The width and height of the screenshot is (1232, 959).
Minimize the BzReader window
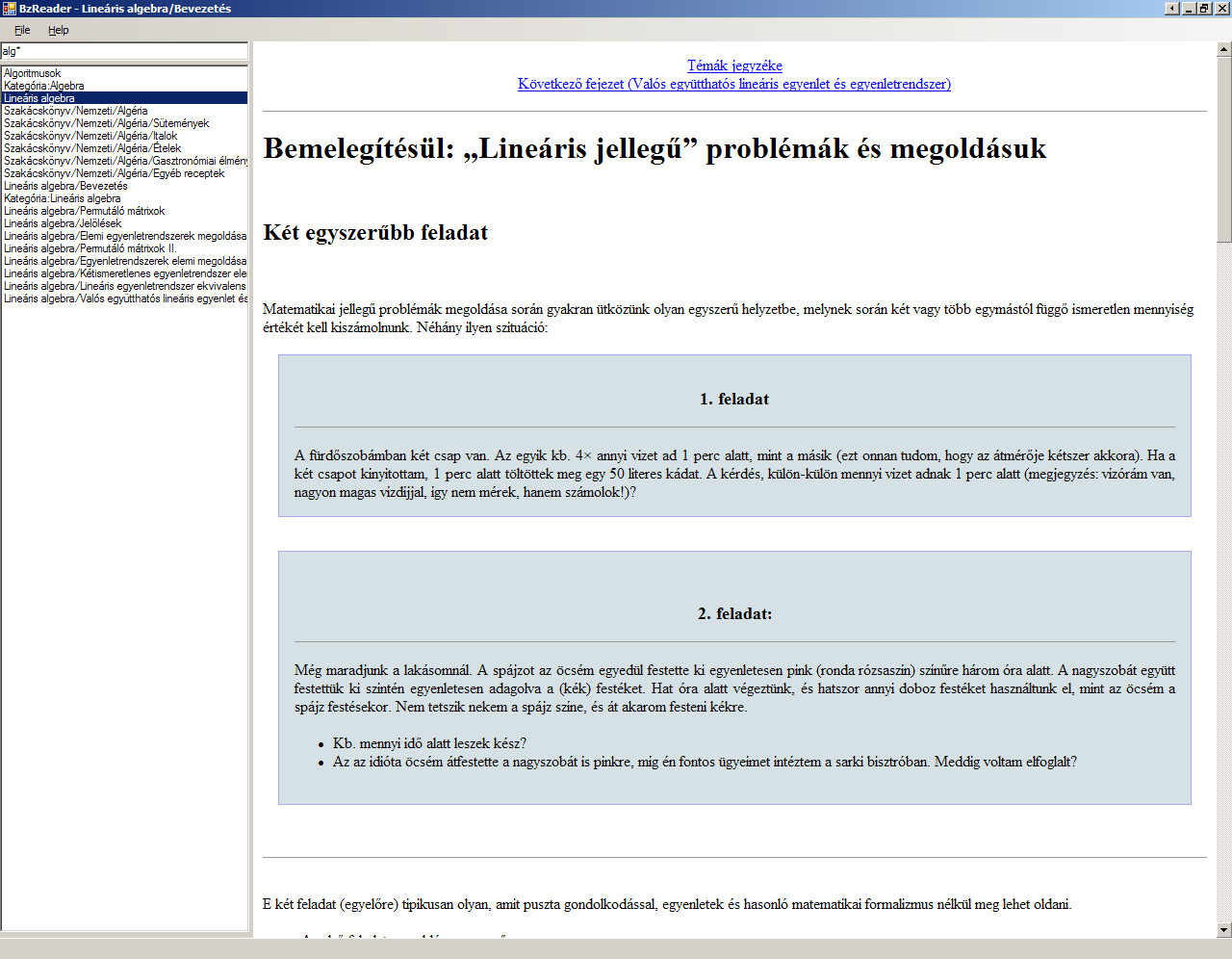tap(1189, 8)
